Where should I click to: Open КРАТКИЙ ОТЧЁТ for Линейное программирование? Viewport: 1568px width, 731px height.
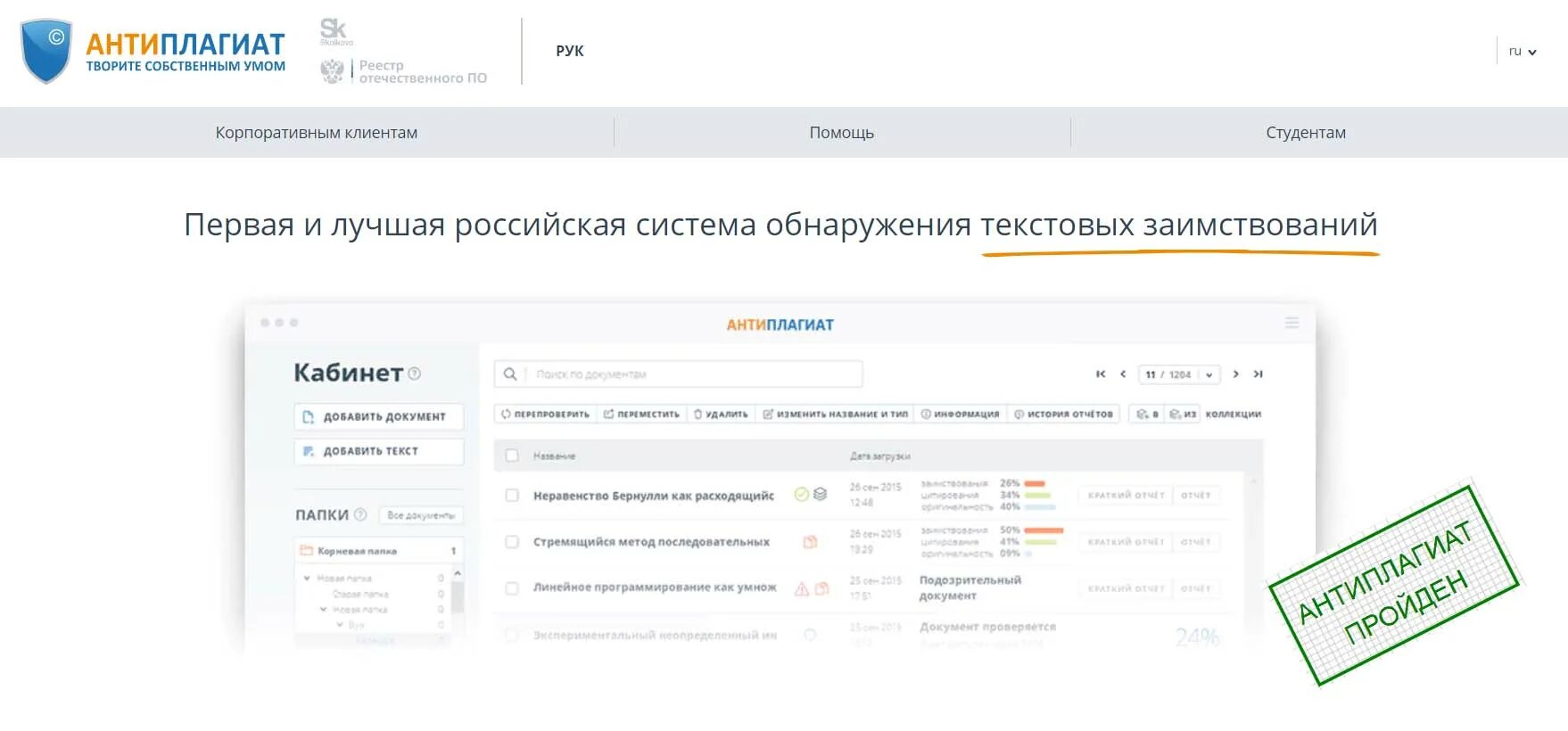coord(1126,588)
